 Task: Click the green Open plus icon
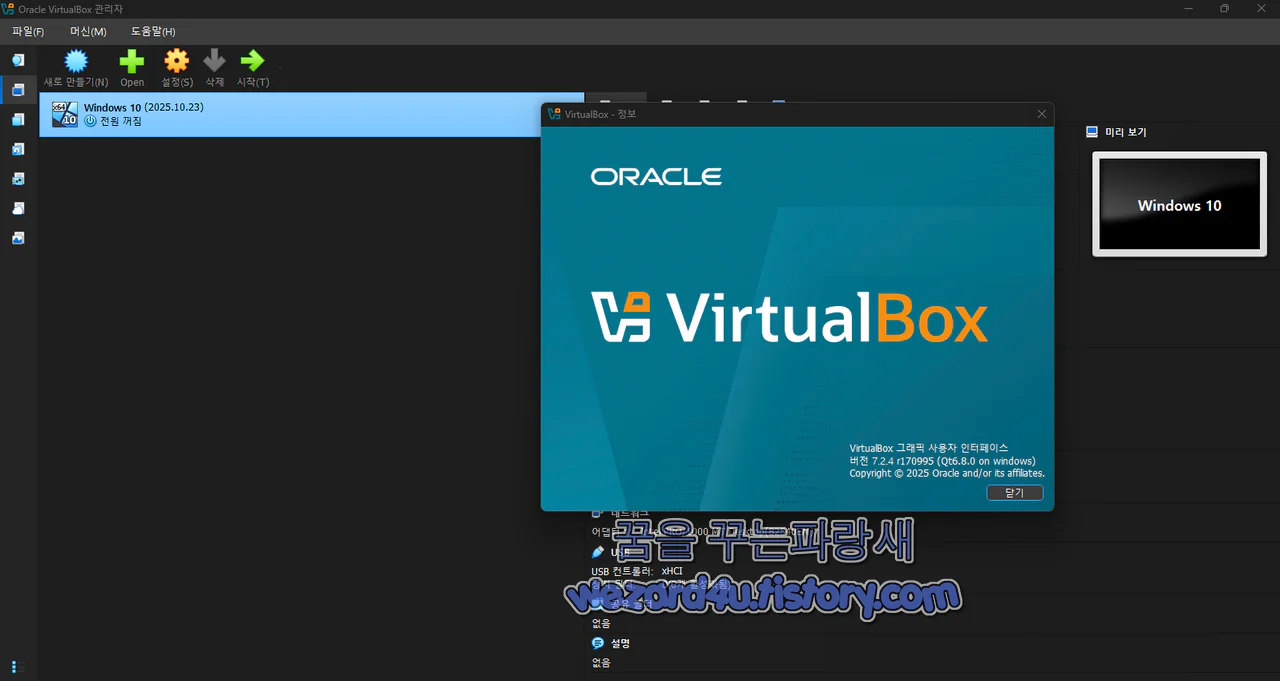[132, 60]
